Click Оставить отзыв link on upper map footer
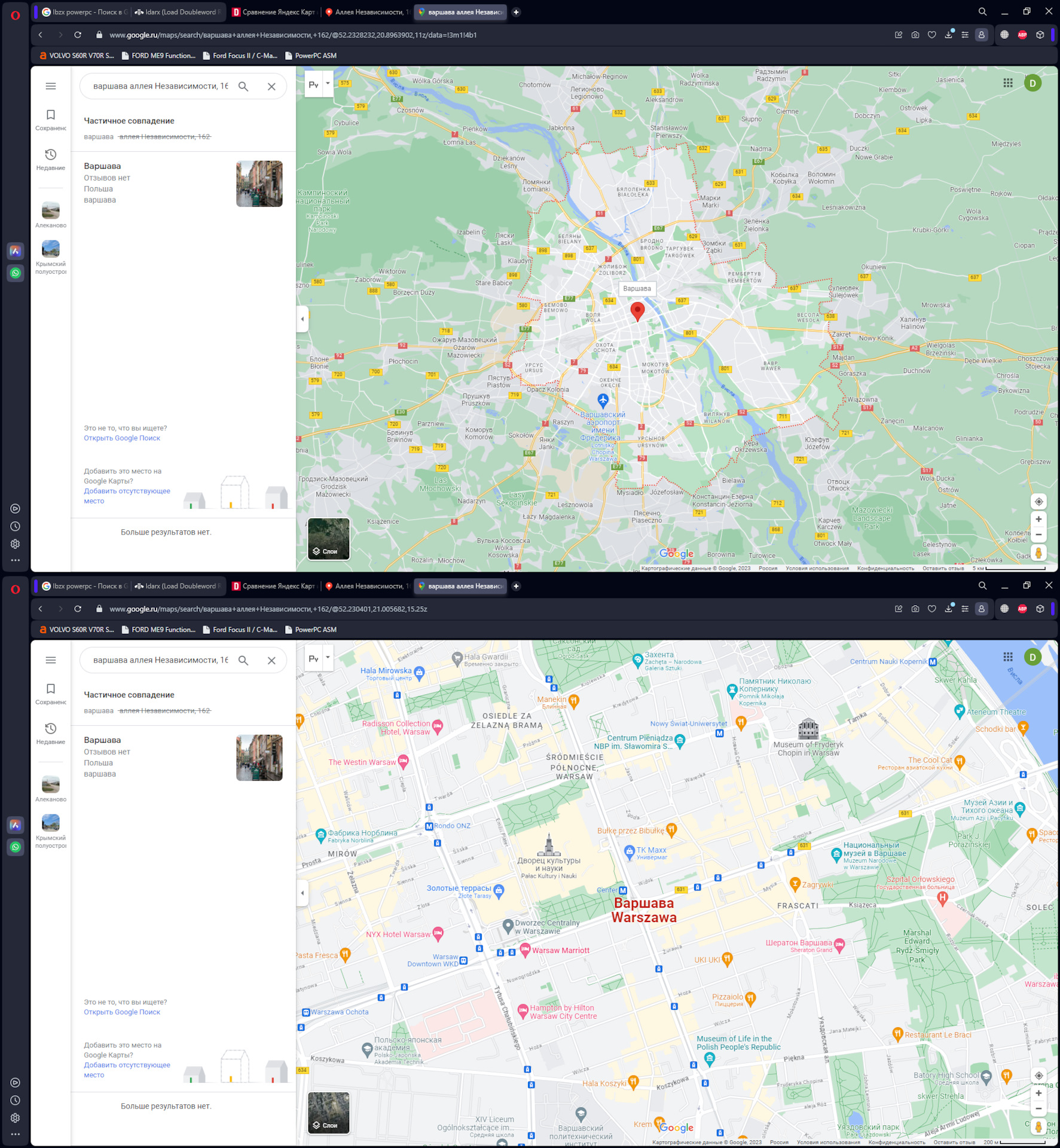This screenshot has width=1060, height=1148. pos(943,568)
